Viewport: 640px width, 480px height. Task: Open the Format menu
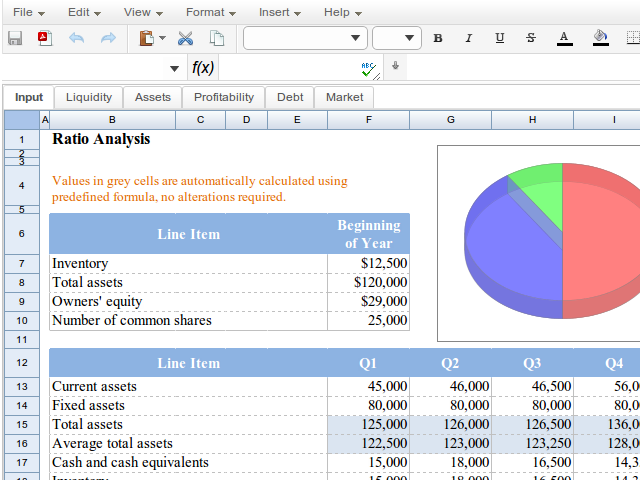[210, 12]
